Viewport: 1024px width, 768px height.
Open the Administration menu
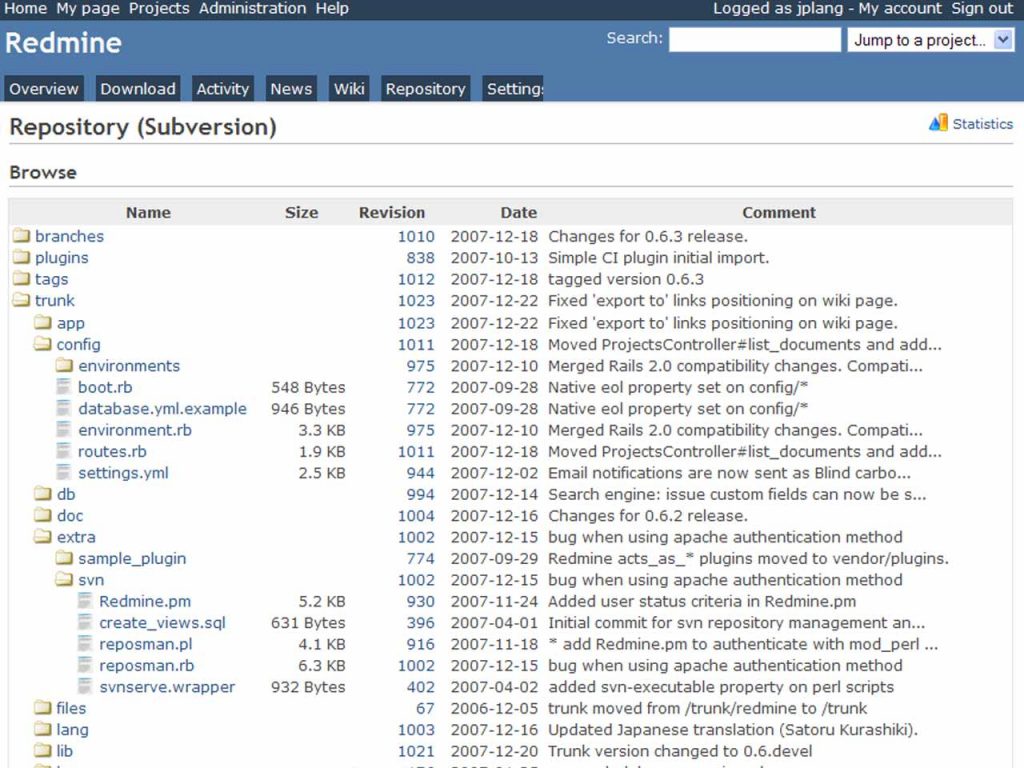(252, 8)
